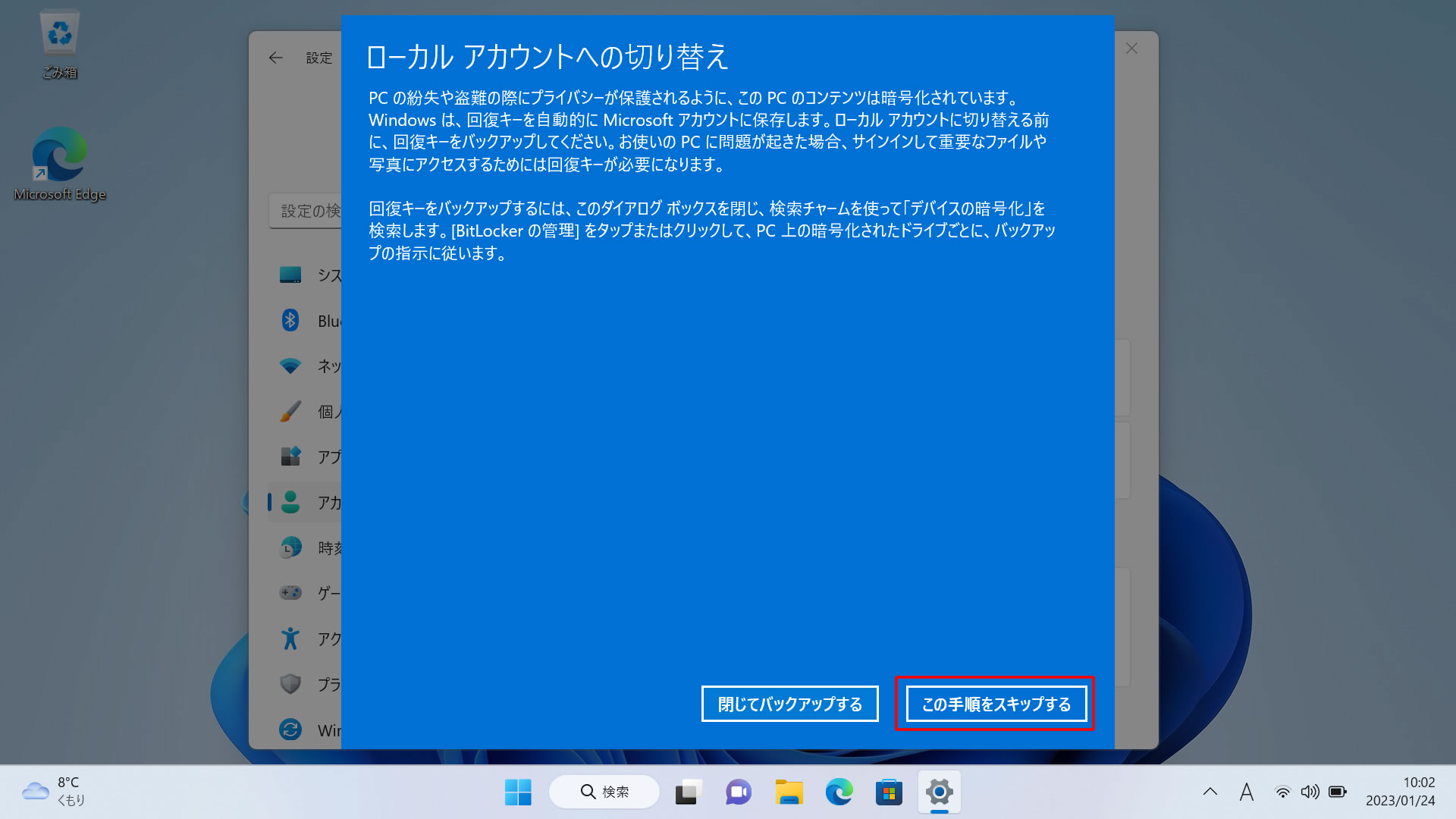Viewport: 1456px width, 819px height.
Task: Open the battery tray icon
Action: coord(1338,792)
